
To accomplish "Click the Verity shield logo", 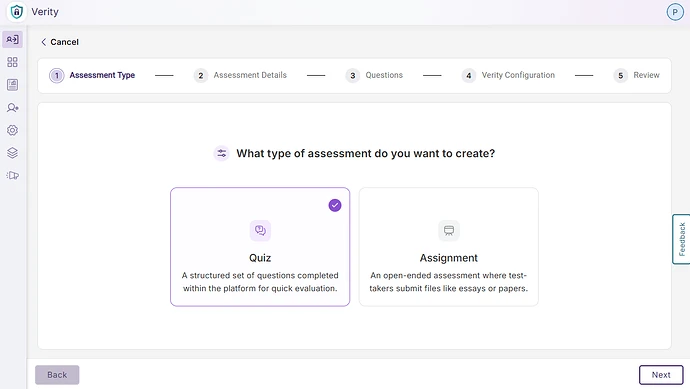I will click(x=17, y=12).
